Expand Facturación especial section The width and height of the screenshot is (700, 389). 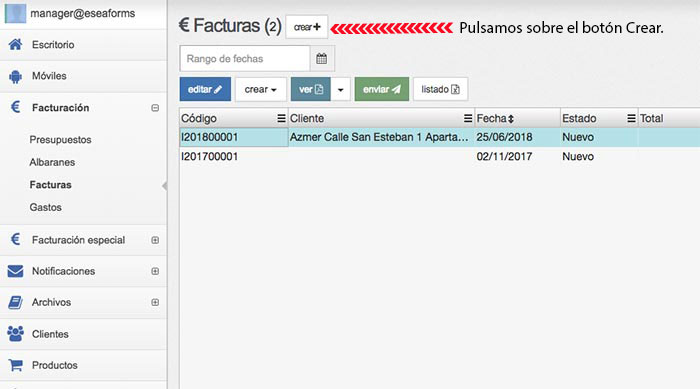155,240
